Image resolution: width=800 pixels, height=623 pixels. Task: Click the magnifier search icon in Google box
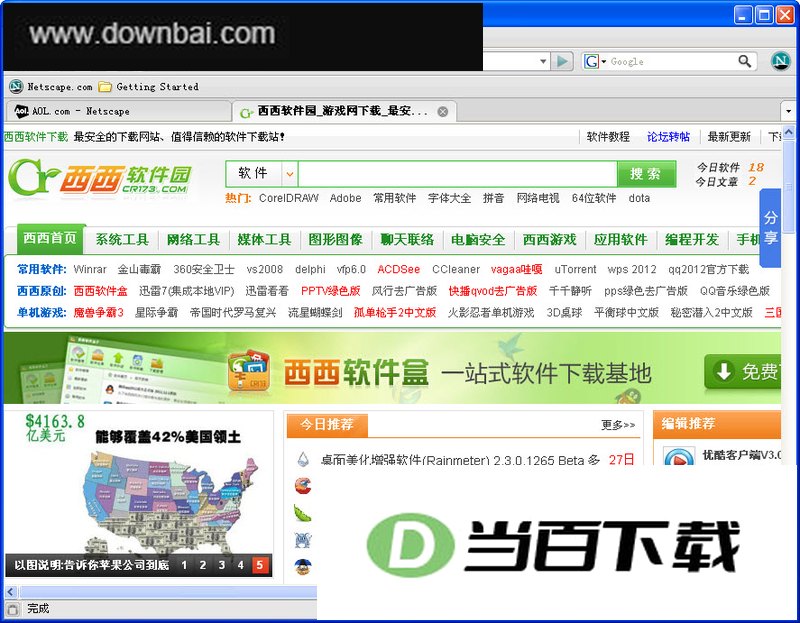pyautogui.click(x=745, y=61)
